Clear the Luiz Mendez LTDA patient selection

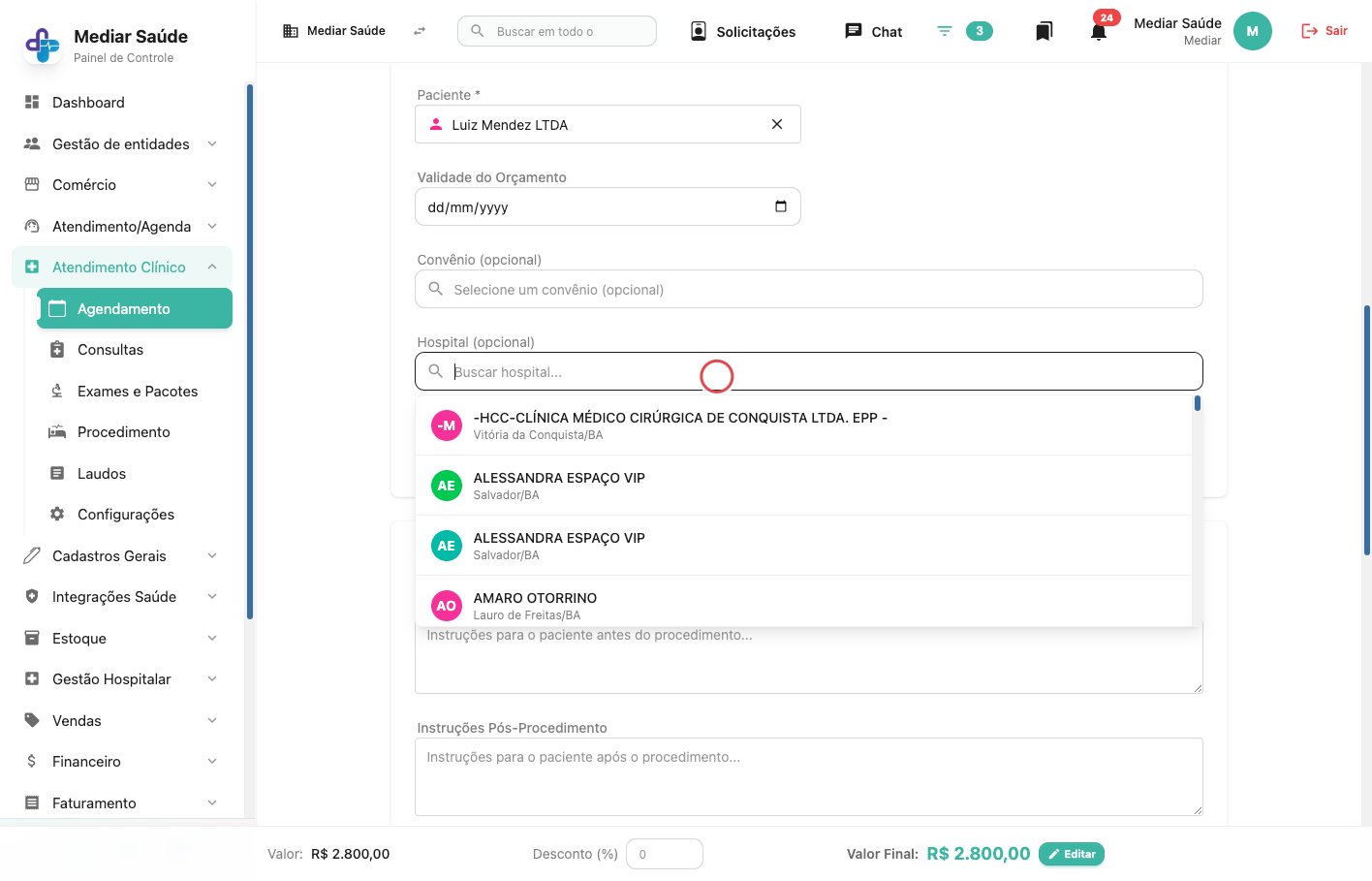777,124
